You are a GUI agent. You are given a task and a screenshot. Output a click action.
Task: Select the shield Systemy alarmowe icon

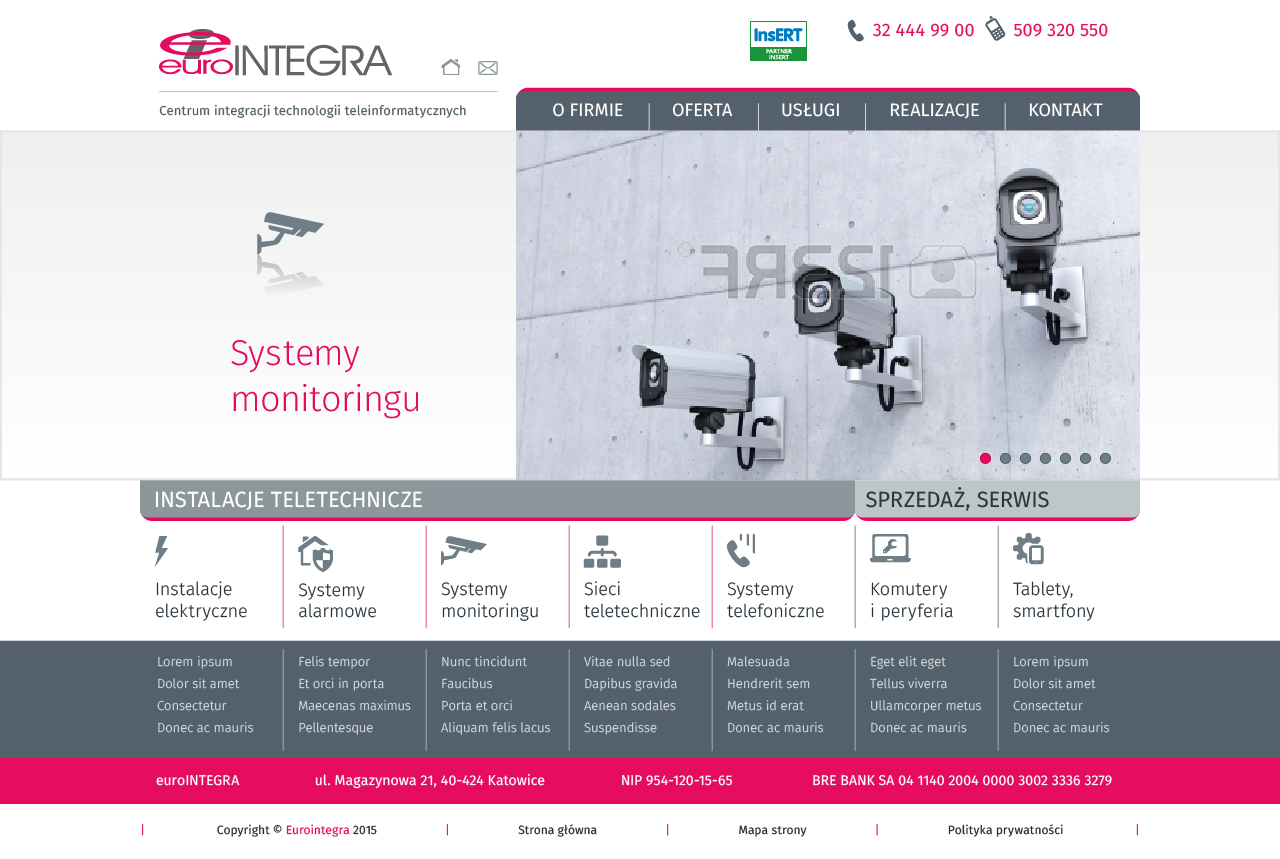[x=315, y=553]
